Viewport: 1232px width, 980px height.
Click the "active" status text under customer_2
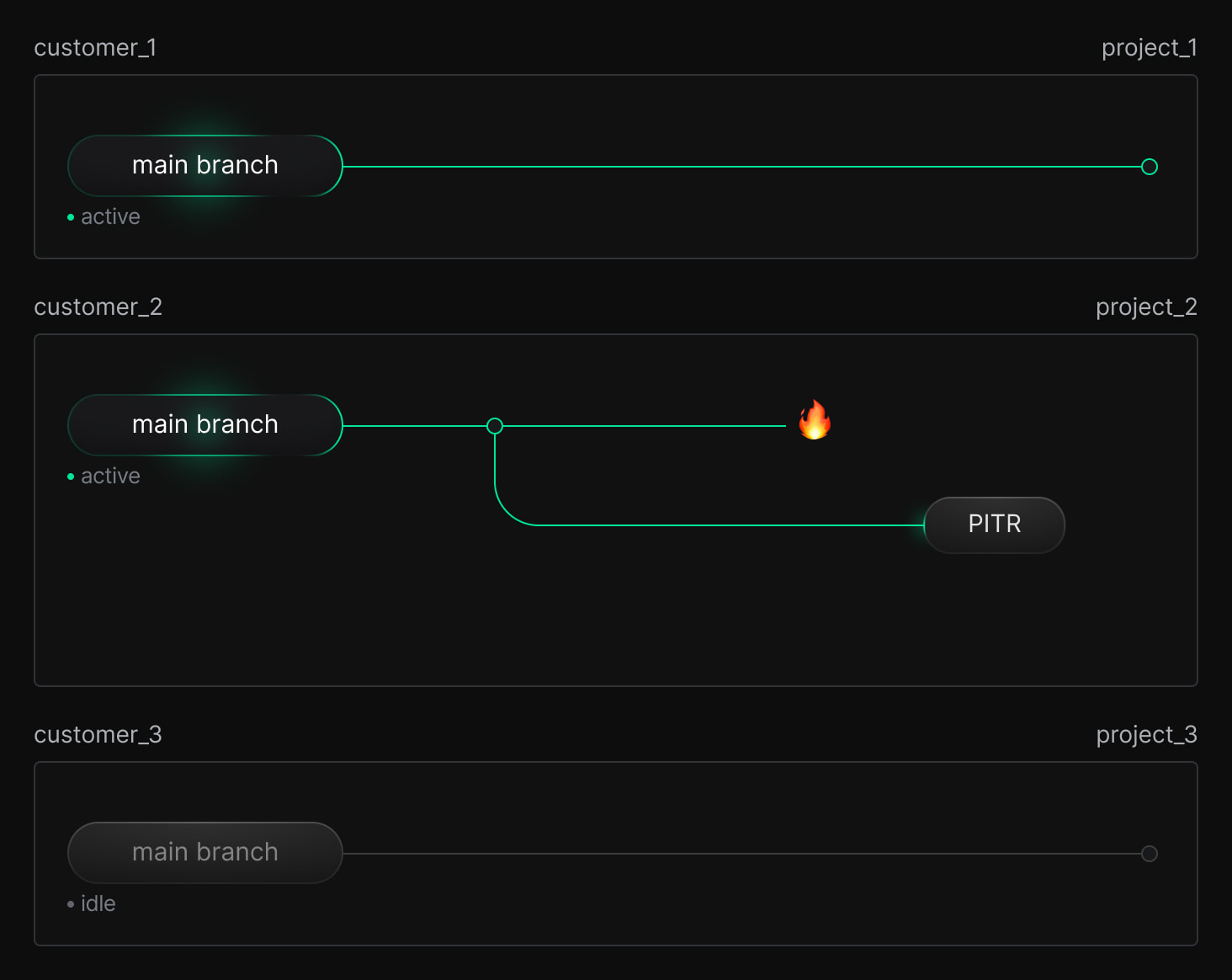[x=110, y=477]
